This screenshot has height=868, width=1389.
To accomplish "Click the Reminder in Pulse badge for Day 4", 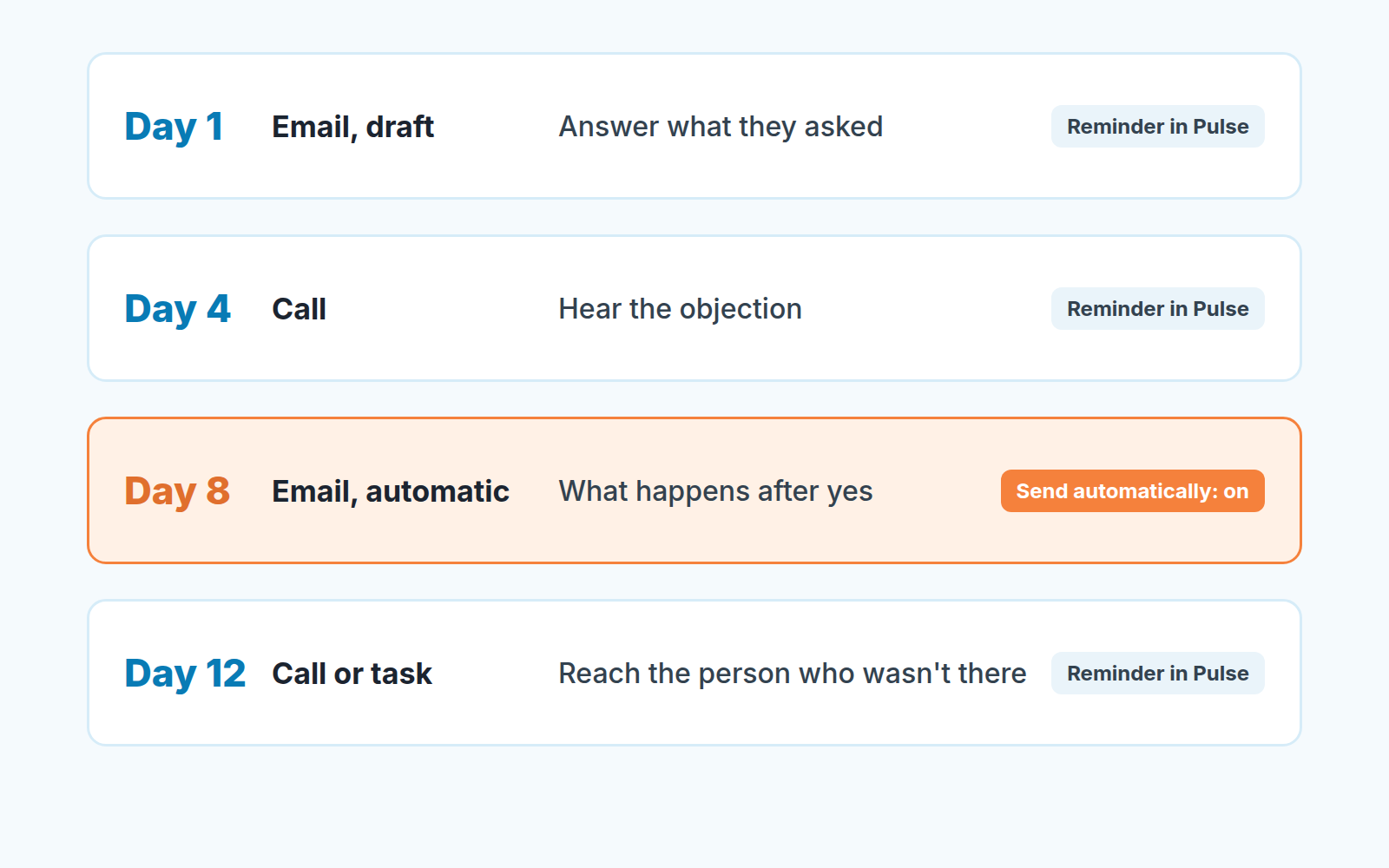I will (x=1157, y=309).
